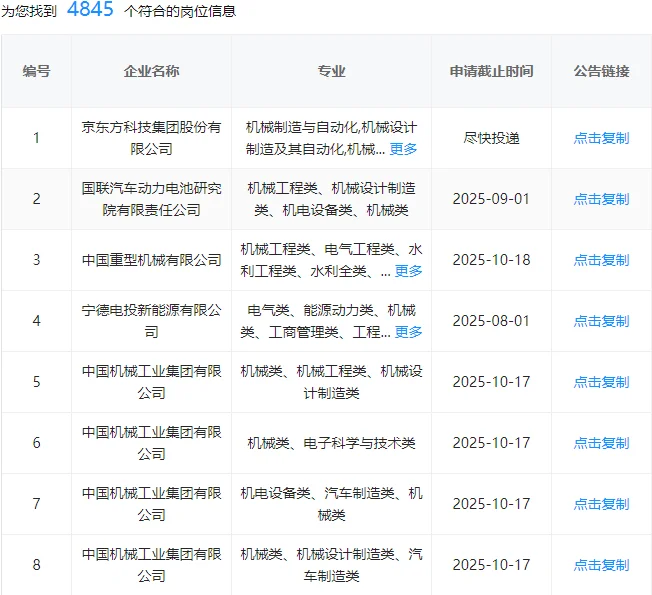This screenshot has width=652, height=595.
Task: Click row number 8 cell
Action: coord(37,565)
